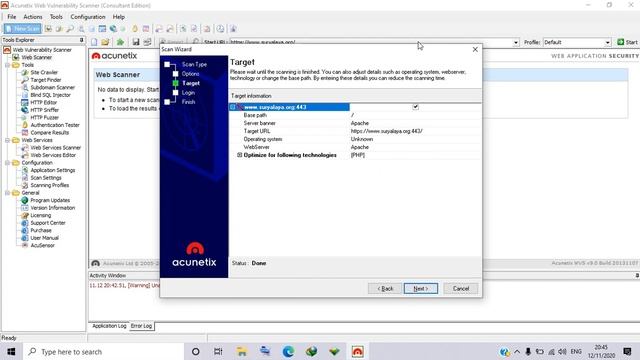
Task: Switch to Application Log tab
Action: 109,326
